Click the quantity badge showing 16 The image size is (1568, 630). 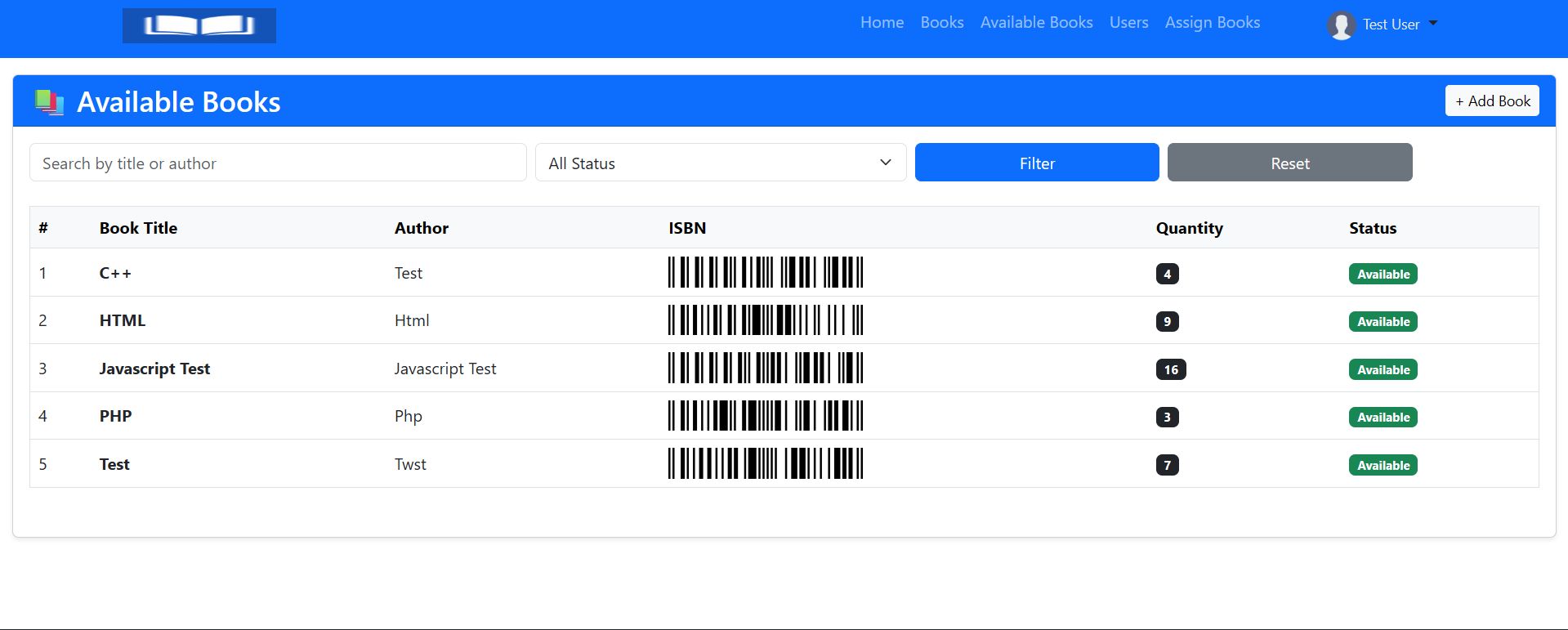tap(1170, 369)
